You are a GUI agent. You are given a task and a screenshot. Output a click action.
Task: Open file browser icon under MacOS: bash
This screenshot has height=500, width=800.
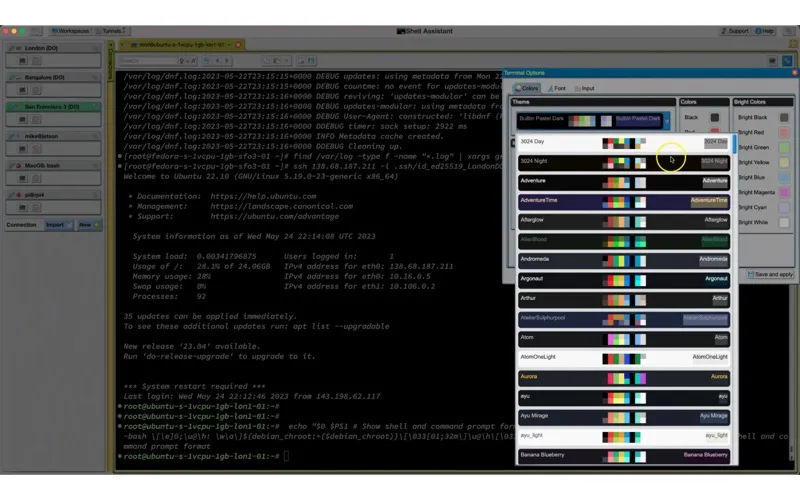click(36, 179)
